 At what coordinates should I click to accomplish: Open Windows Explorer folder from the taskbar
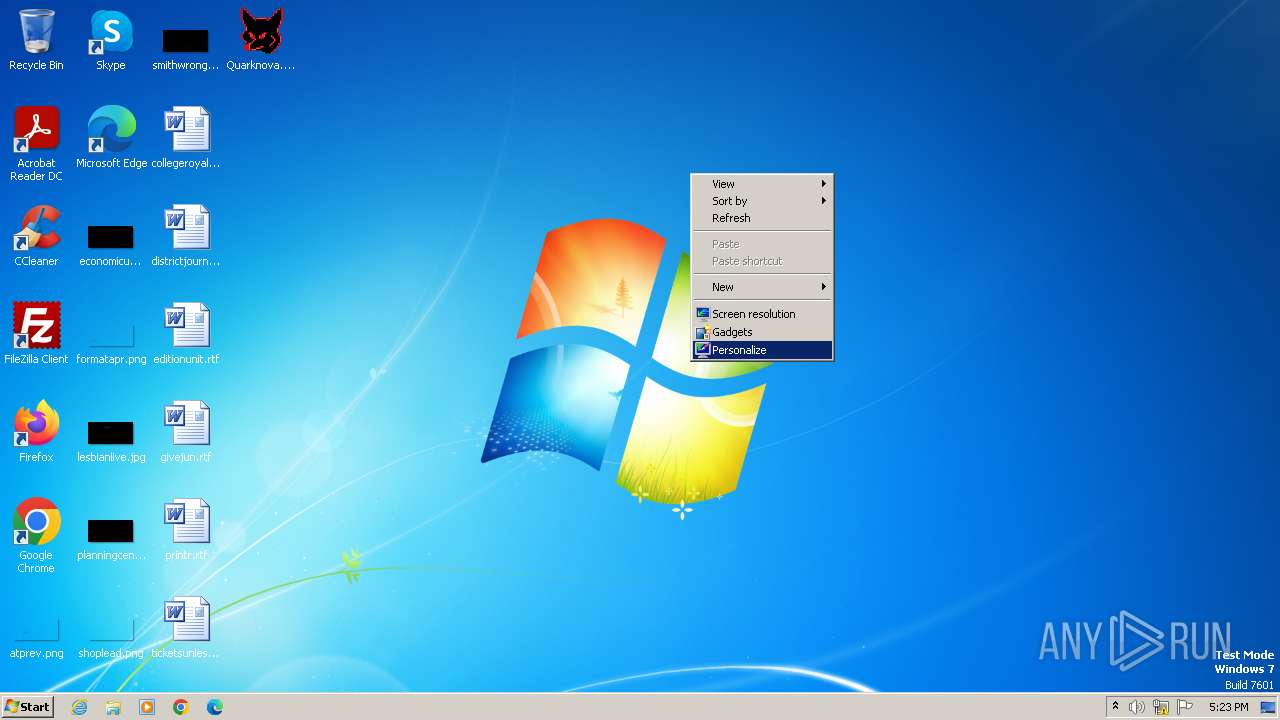coord(113,707)
